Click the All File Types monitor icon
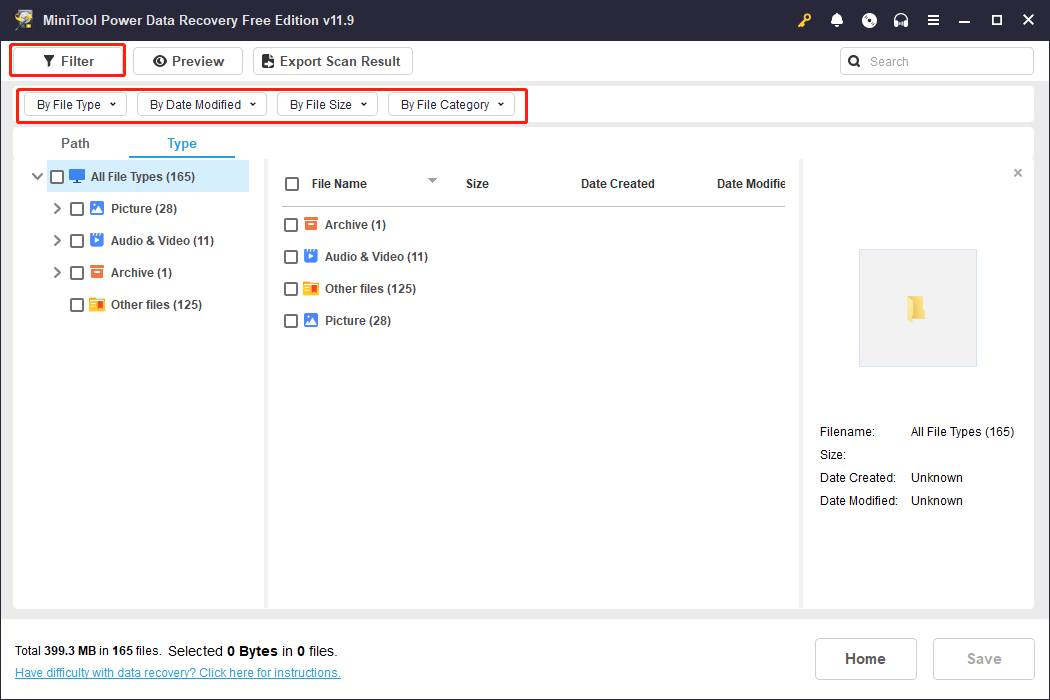 [x=77, y=176]
